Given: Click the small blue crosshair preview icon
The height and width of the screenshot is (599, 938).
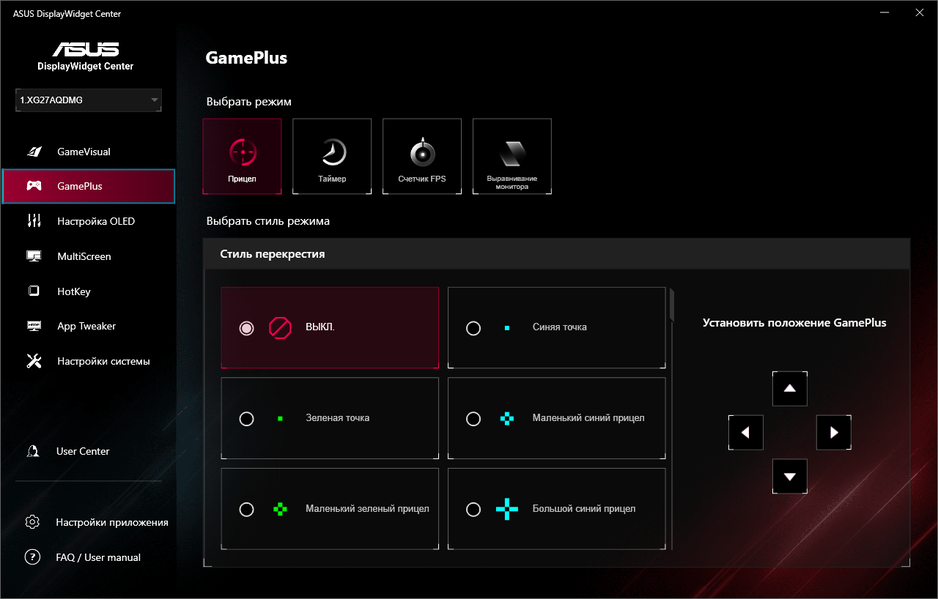Looking at the screenshot, I should click(x=507, y=419).
